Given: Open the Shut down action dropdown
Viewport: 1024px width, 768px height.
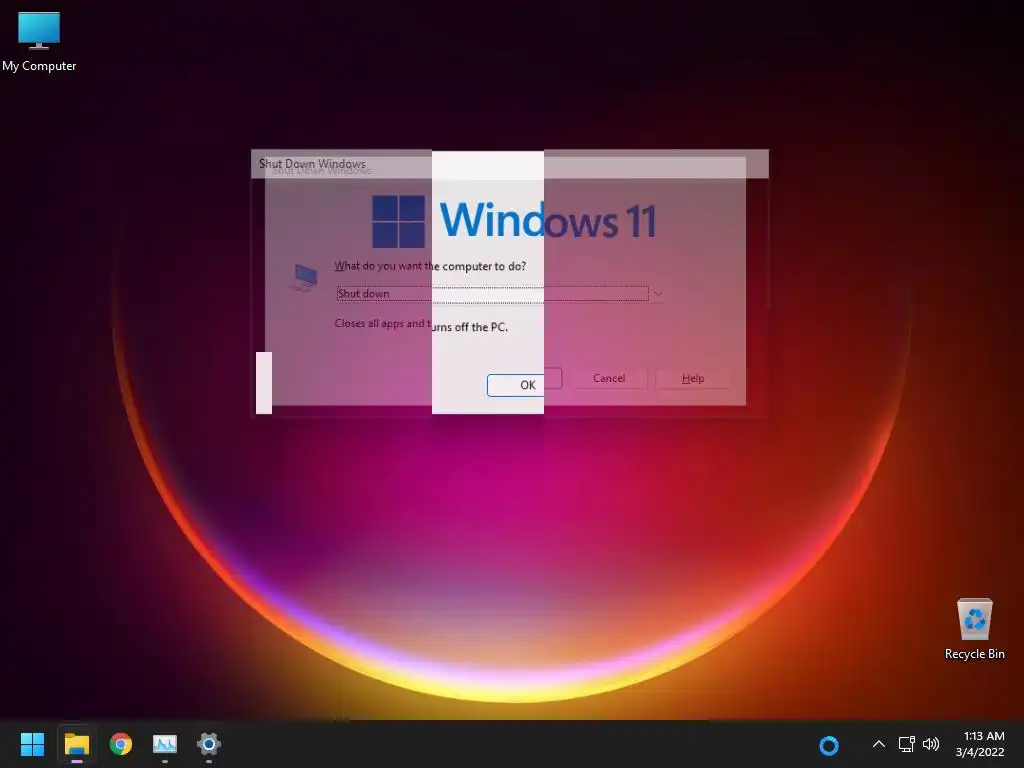Looking at the screenshot, I should [x=500, y=294].
